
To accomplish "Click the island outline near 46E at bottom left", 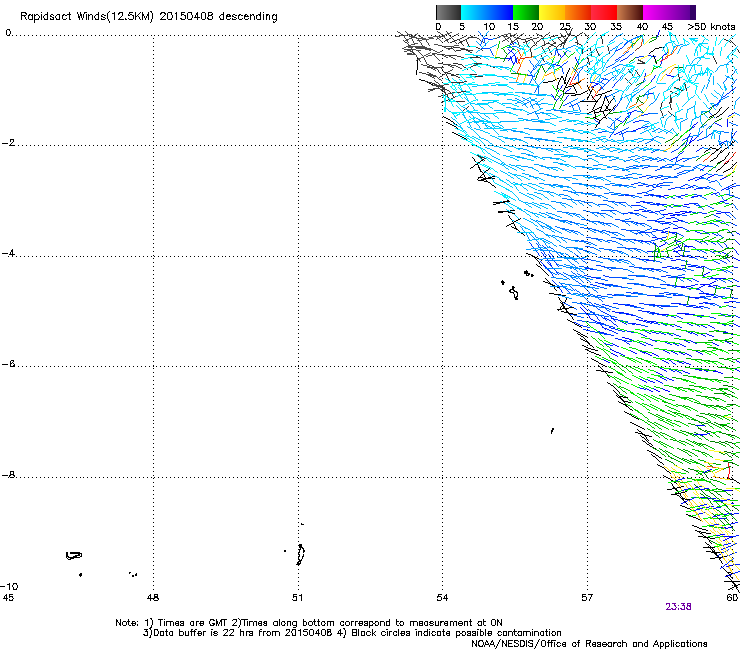I will point(74,556).
